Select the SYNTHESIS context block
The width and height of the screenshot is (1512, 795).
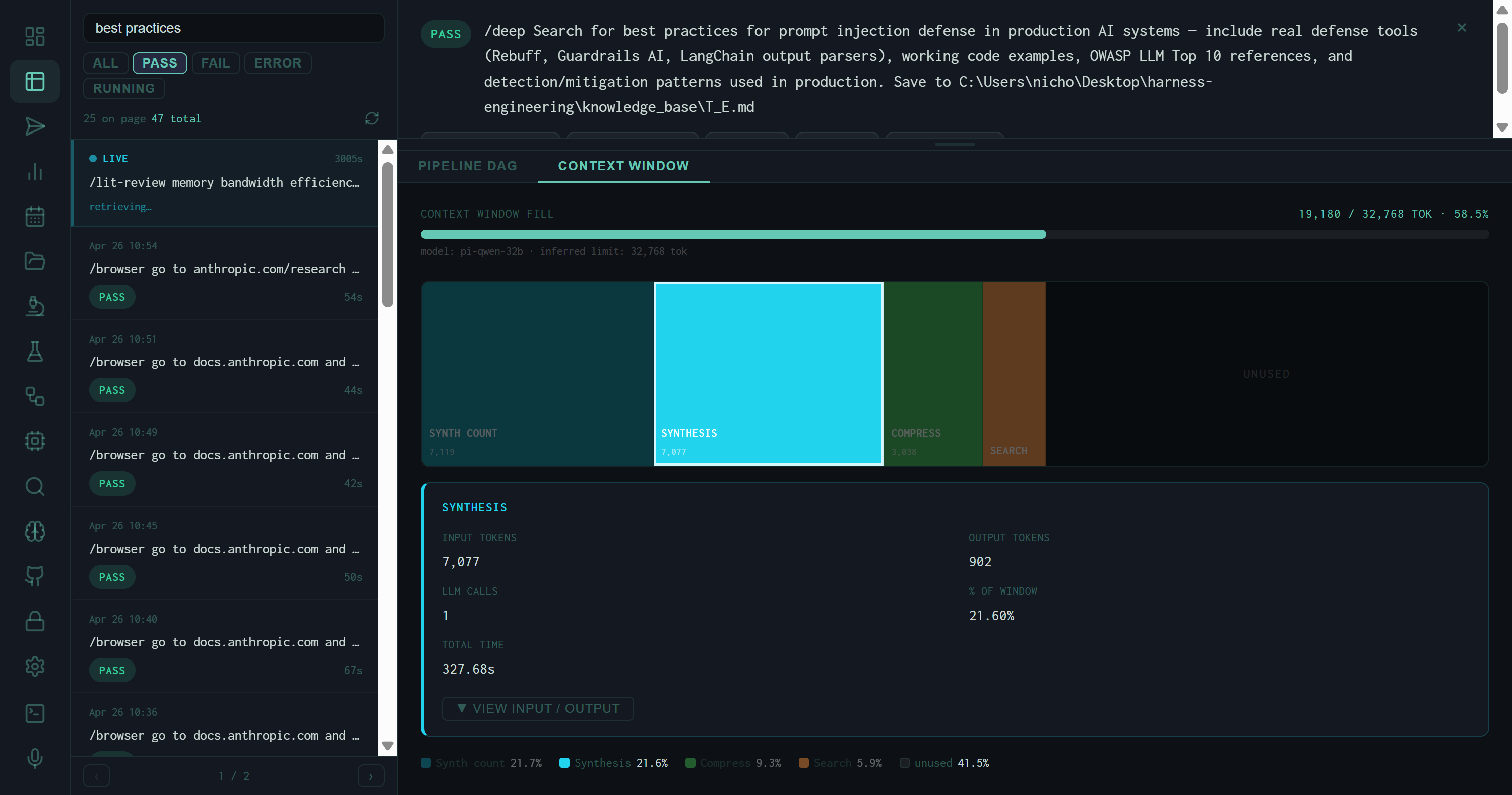point(768,374)
